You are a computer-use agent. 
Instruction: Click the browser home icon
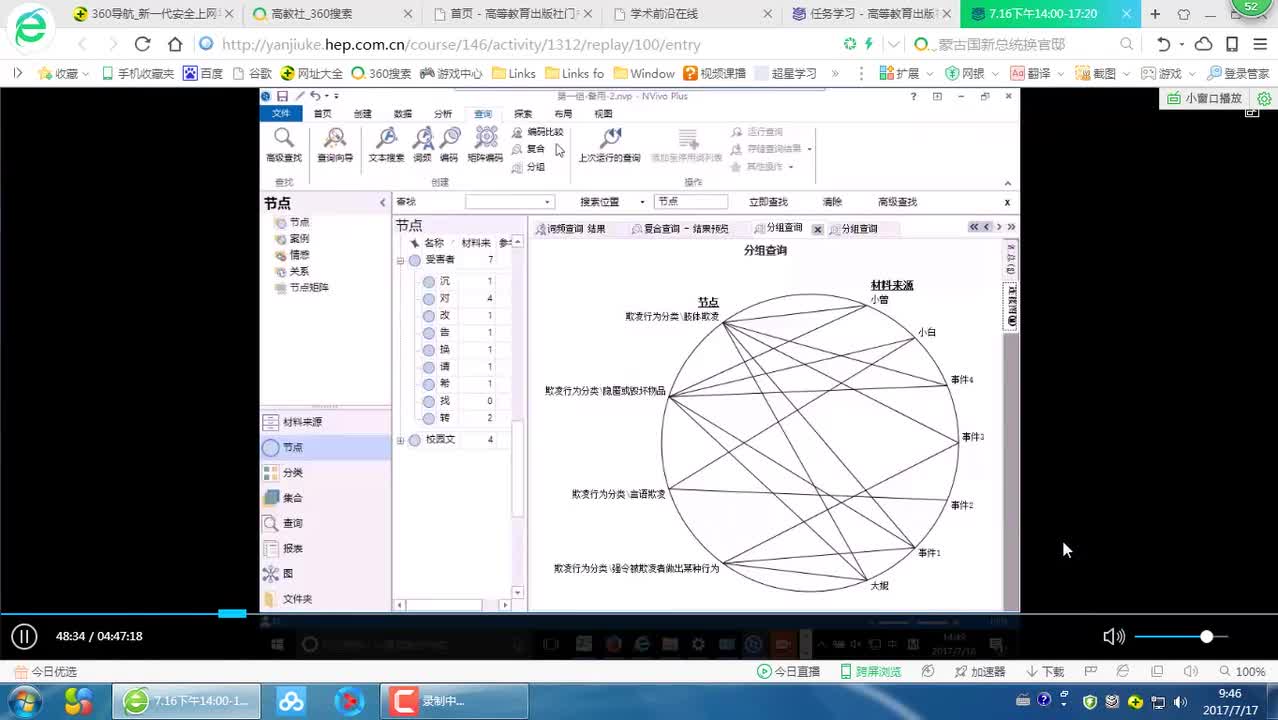pos(175,44)
